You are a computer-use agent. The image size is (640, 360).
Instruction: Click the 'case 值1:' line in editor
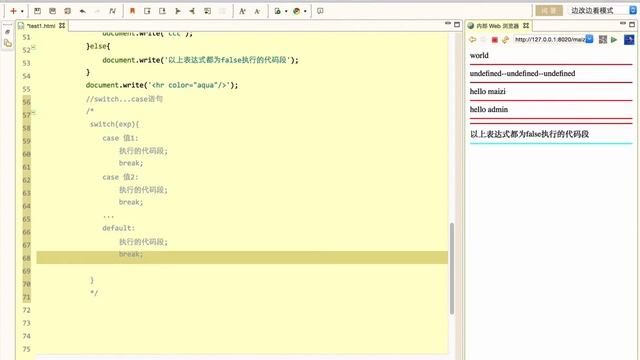coord(120,138)
